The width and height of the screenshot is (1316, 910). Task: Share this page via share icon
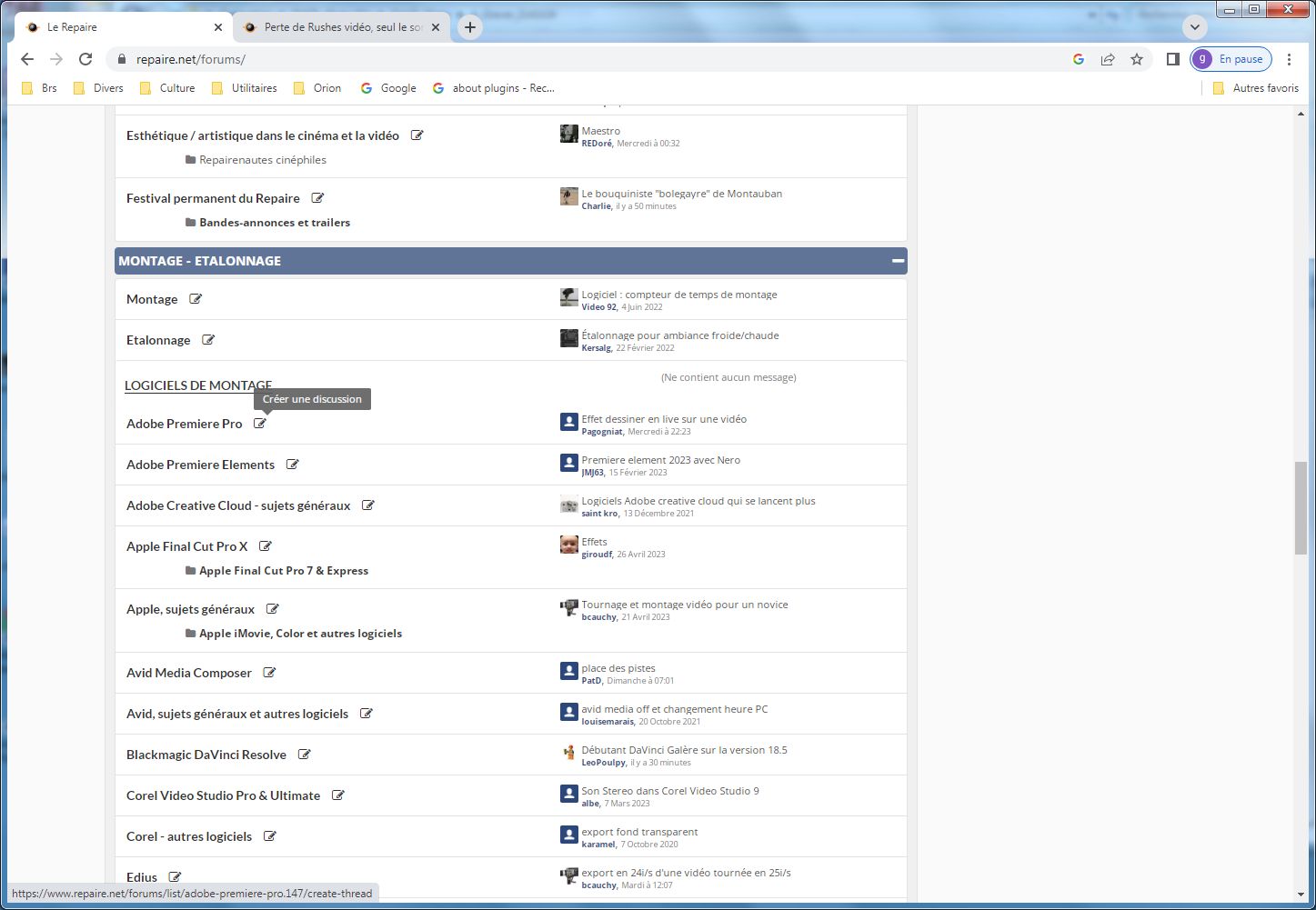[x=1108, y=59]
